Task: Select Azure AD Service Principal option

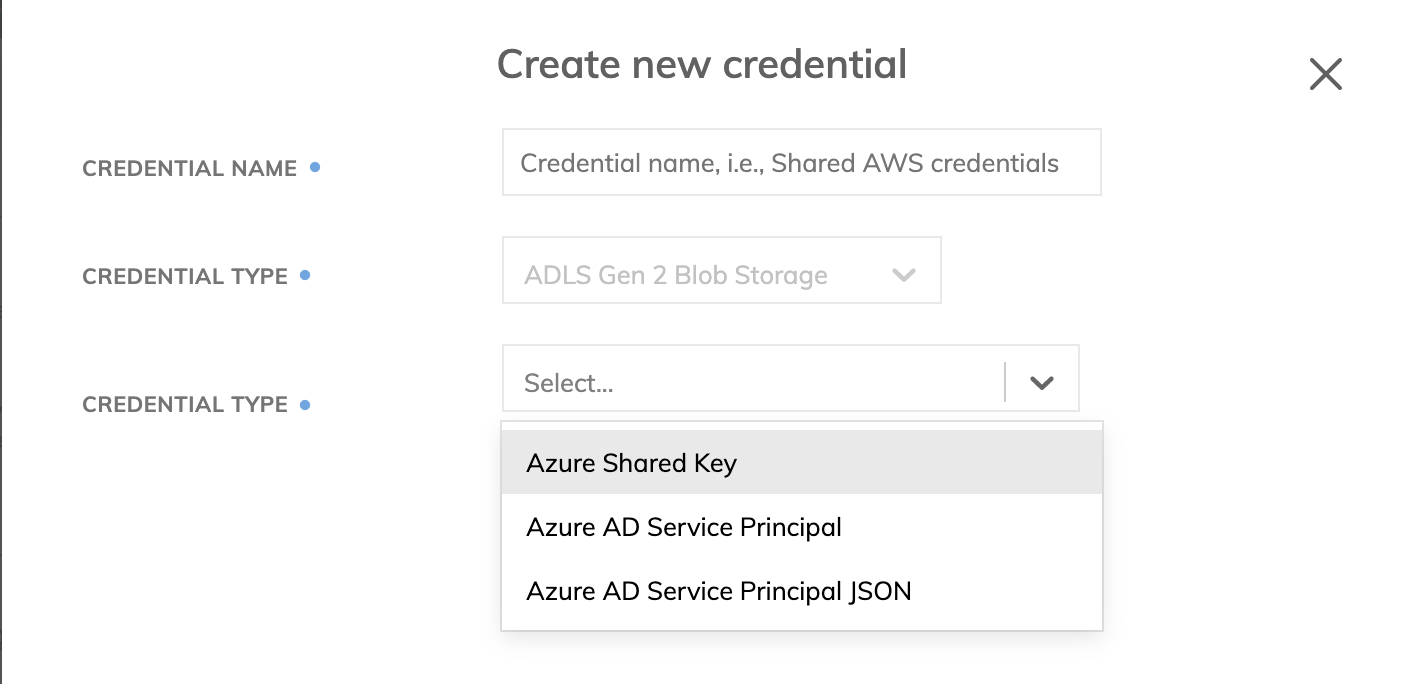Action: point(683,527)
